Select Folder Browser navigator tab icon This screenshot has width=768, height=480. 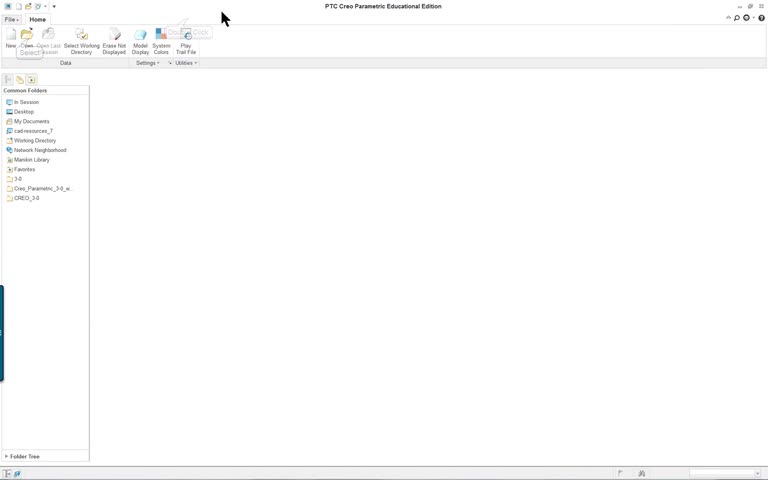coord(20,79)
